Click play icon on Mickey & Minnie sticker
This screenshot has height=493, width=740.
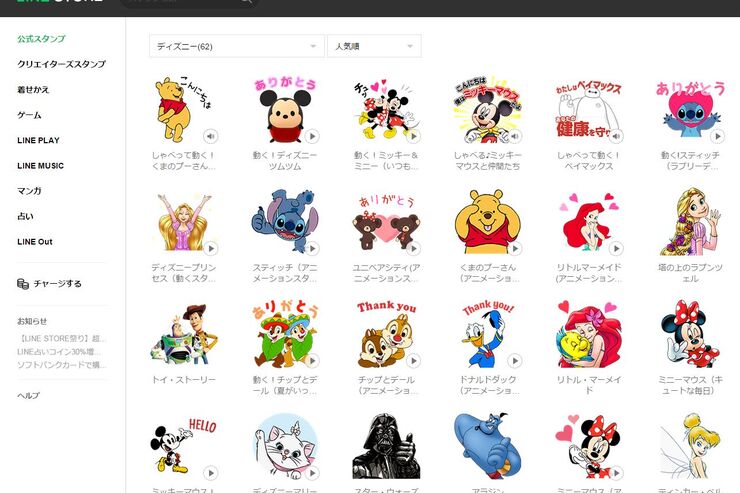(413, 136)
